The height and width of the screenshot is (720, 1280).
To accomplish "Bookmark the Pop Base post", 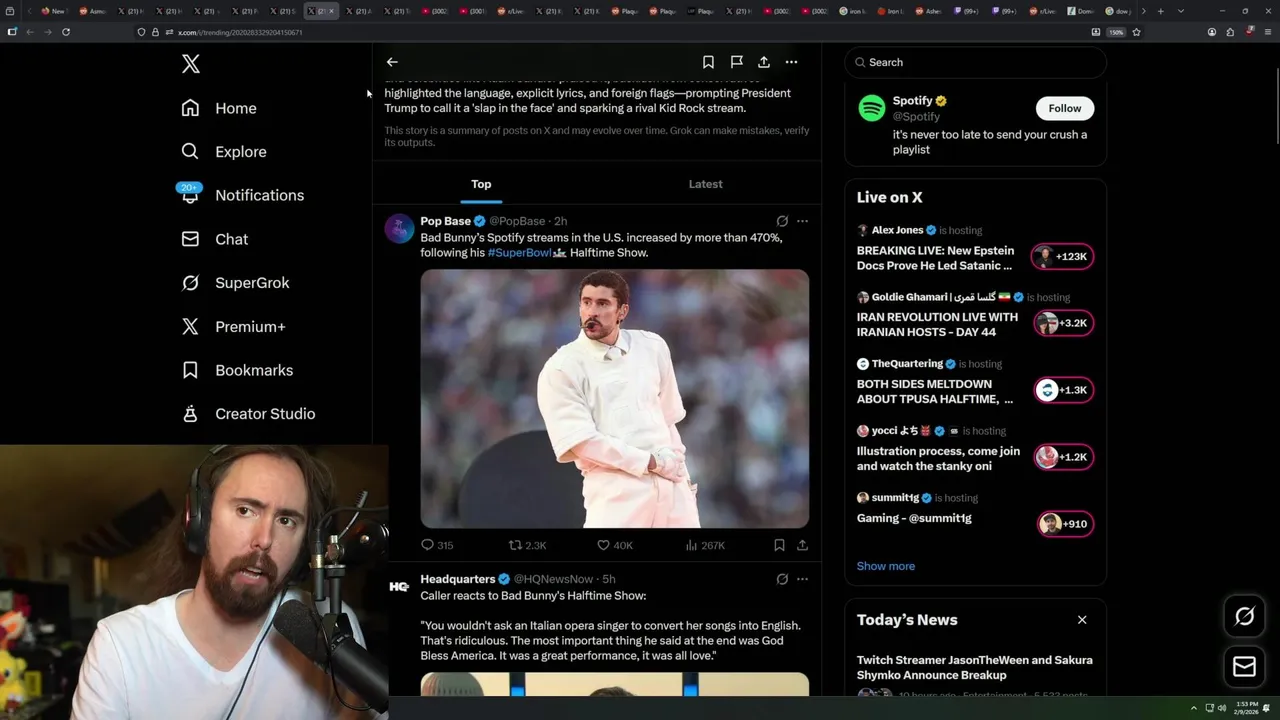I will click(779, 545).
